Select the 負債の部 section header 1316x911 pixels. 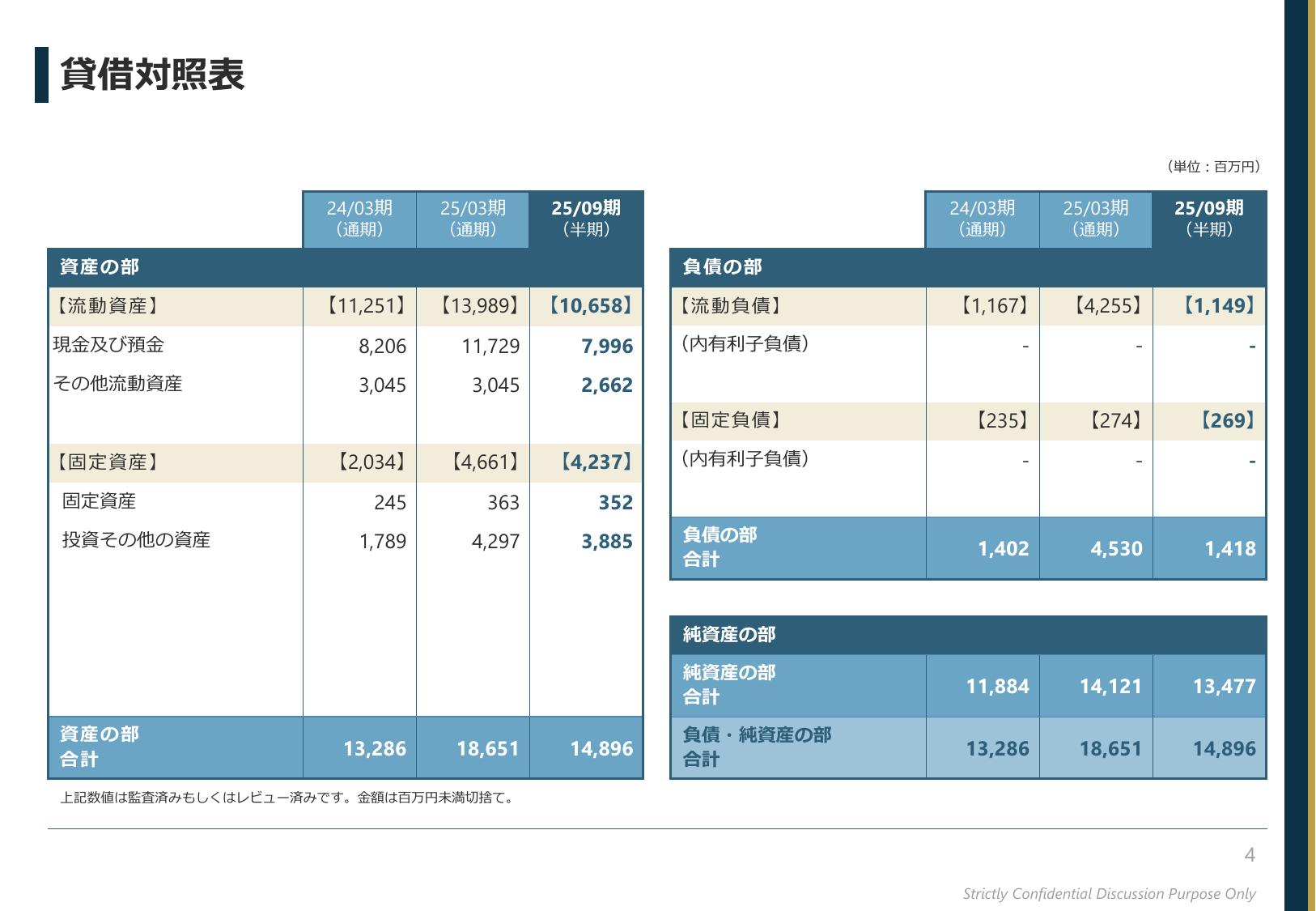tap(722, 267)
